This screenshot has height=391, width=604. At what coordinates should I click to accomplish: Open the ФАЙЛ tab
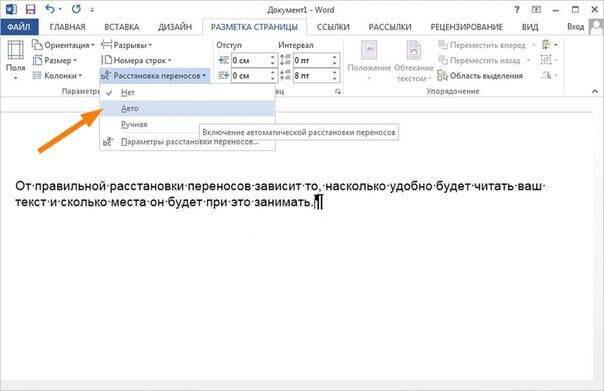point(19,27)
